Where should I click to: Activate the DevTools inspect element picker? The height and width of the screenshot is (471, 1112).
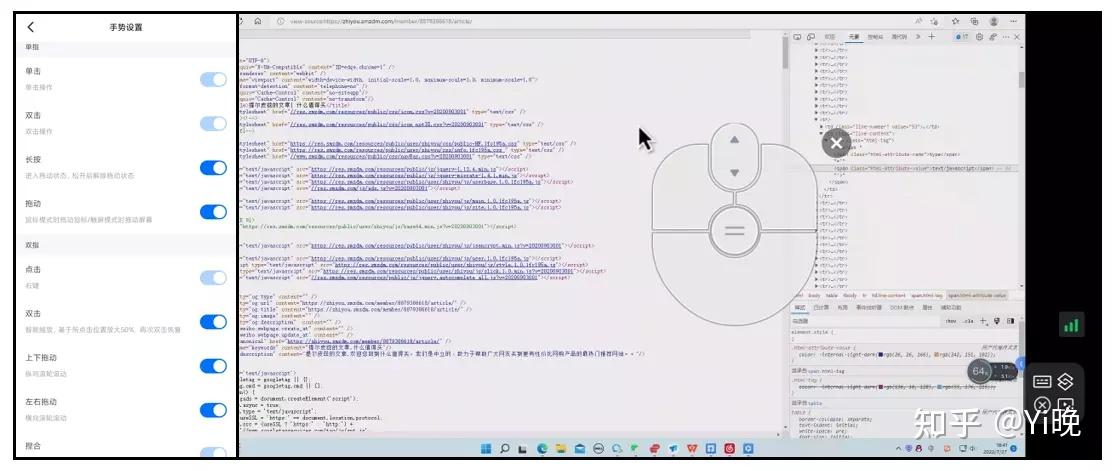click(x=797, y=37)
